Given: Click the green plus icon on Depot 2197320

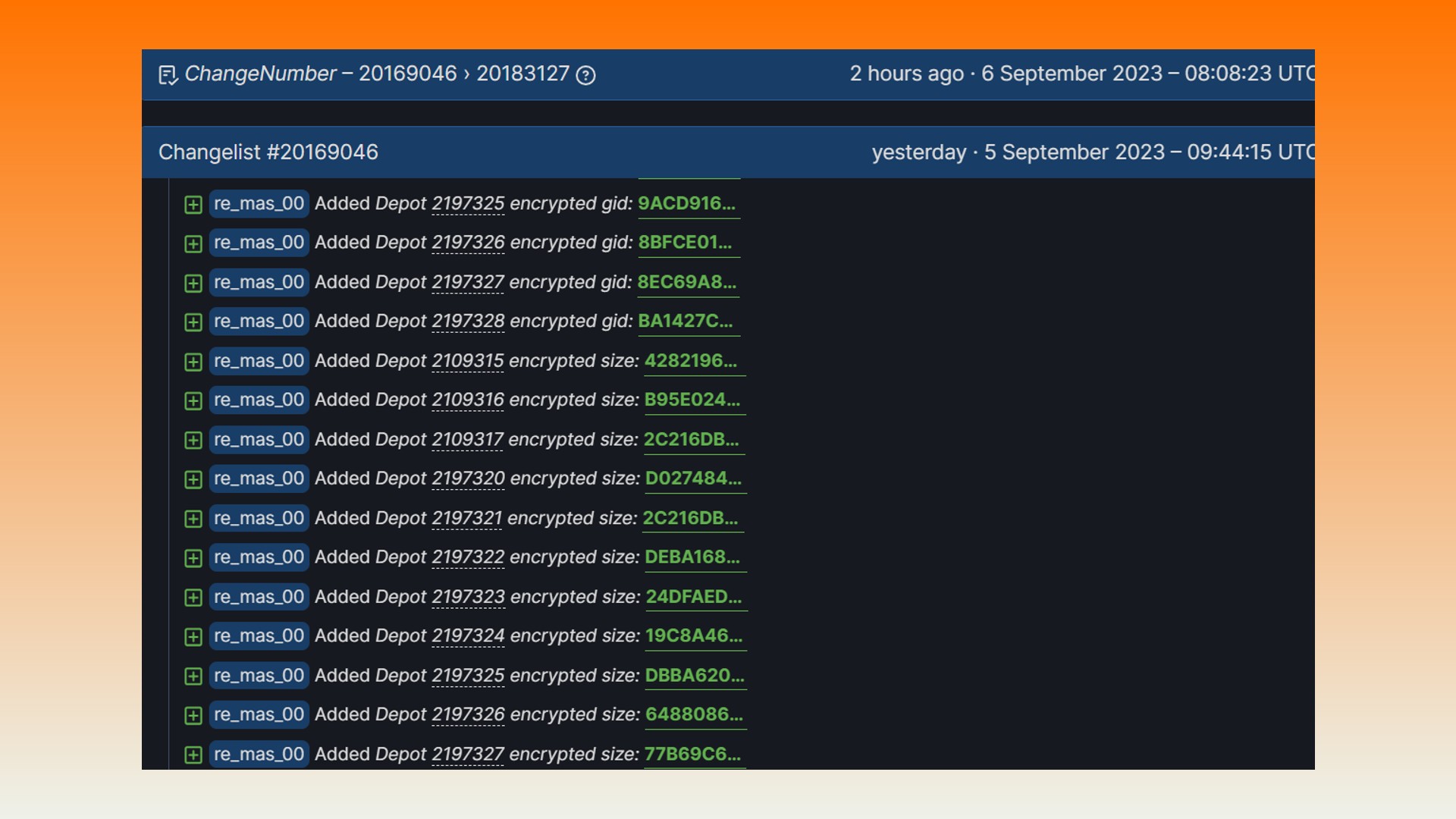Looking at the screenshot, I should point(193,479).
